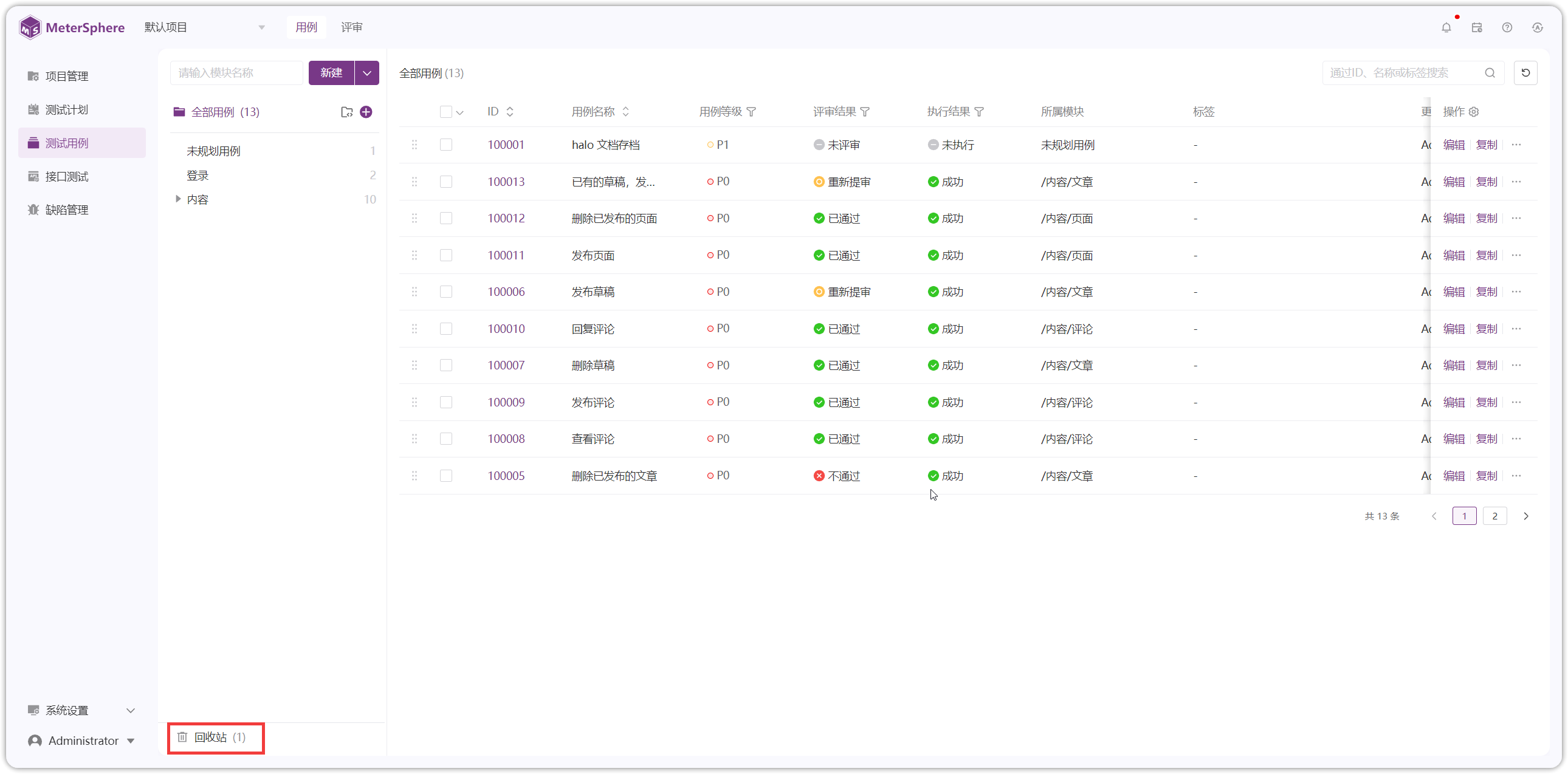1568x774 pixels.
Task: Go to page 2 of results
Action: point(1494,516)
